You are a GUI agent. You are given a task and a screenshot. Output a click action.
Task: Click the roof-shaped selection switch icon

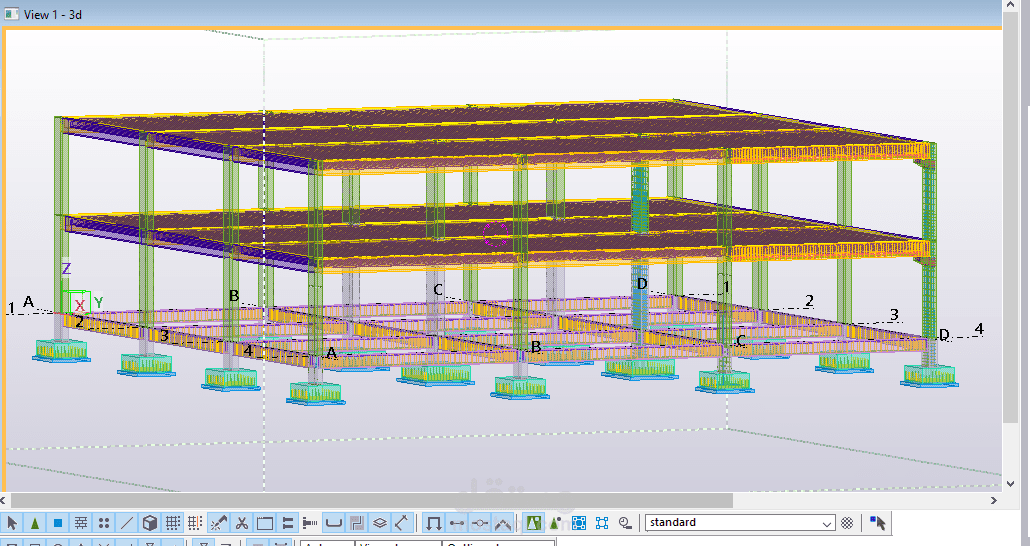tap(503, 523)
